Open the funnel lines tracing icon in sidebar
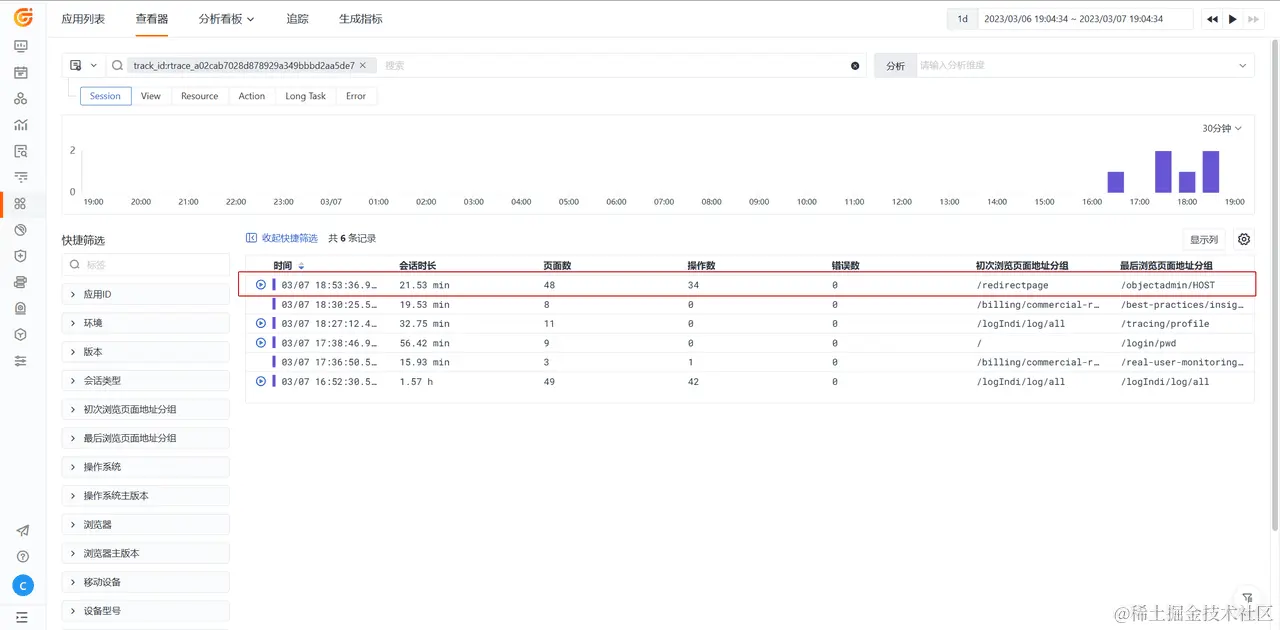 pyautogui.click(x=21, y=177)
